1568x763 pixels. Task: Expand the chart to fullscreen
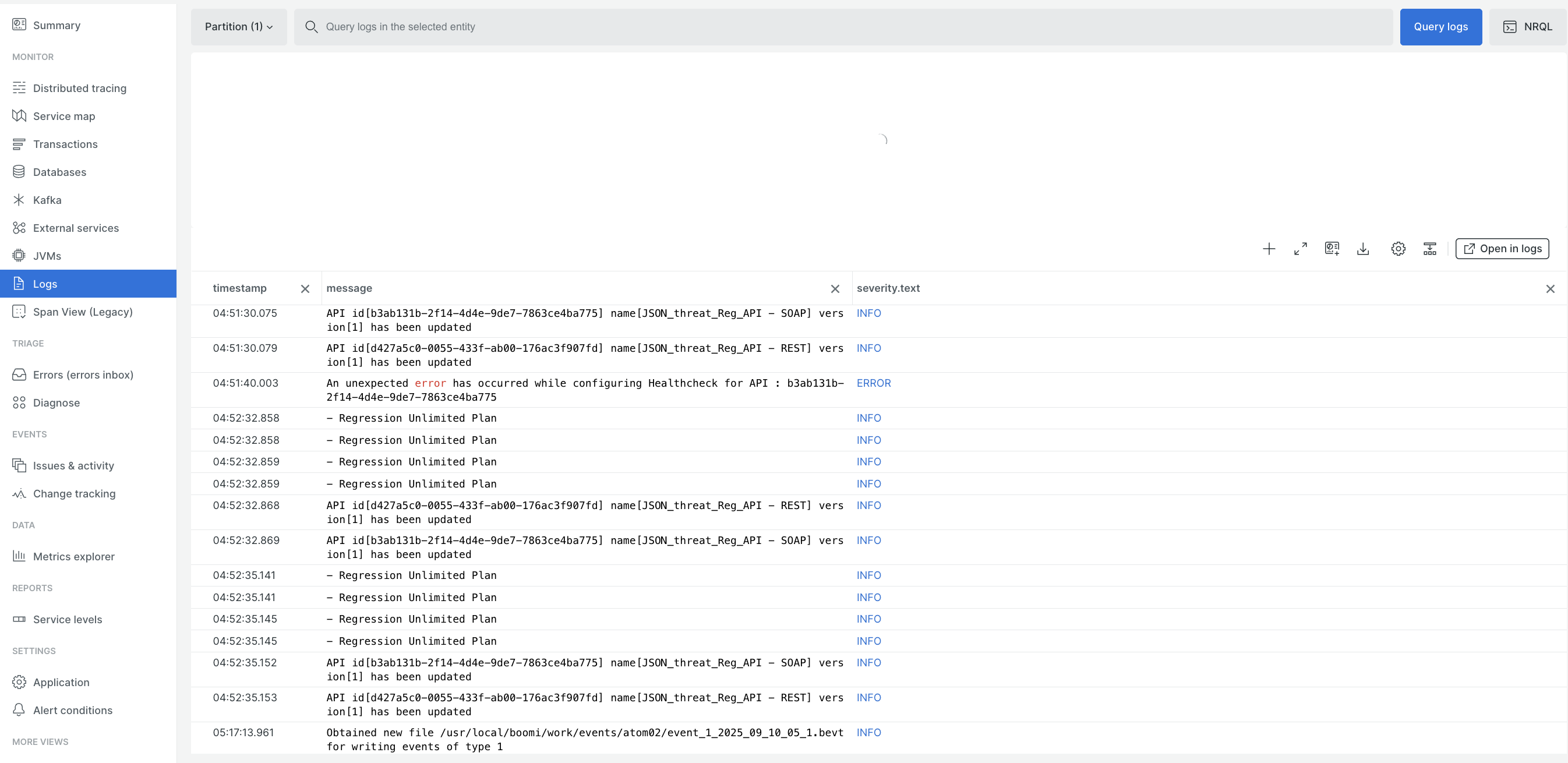click(x=1300, y=248)
